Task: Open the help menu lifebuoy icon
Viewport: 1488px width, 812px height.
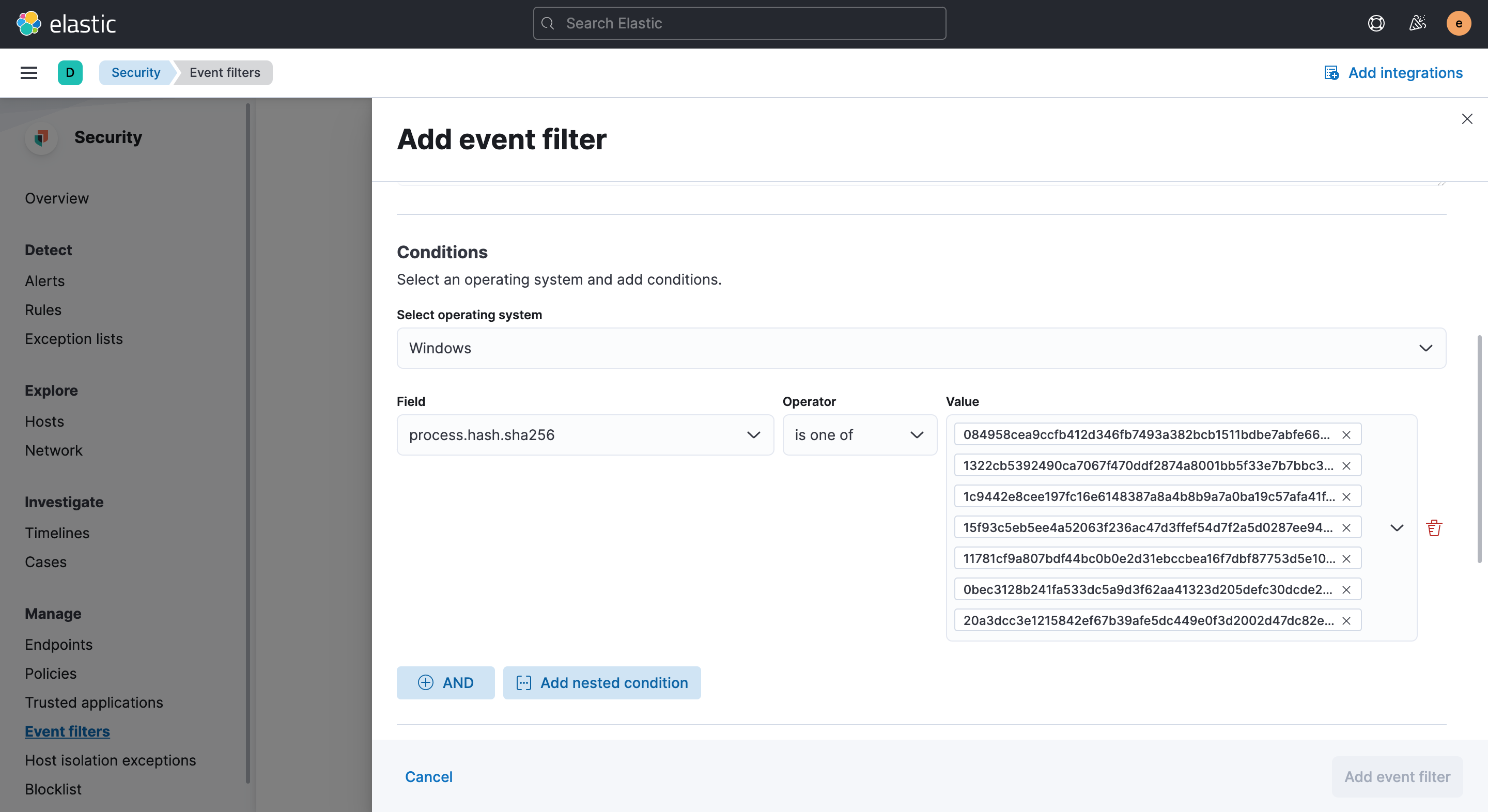Action: [x=1376, y=24]
